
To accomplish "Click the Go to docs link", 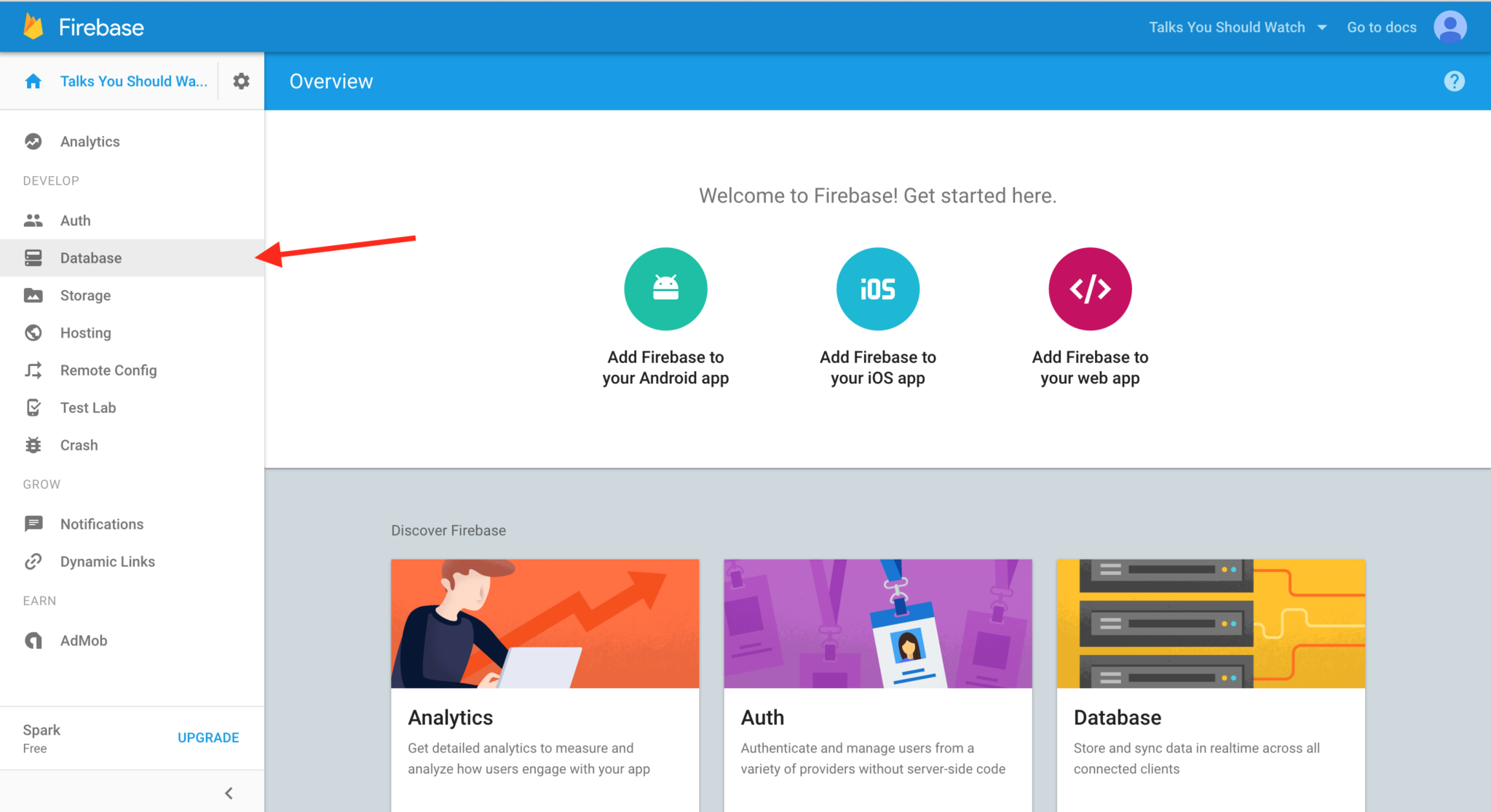I will (1381, 27).
